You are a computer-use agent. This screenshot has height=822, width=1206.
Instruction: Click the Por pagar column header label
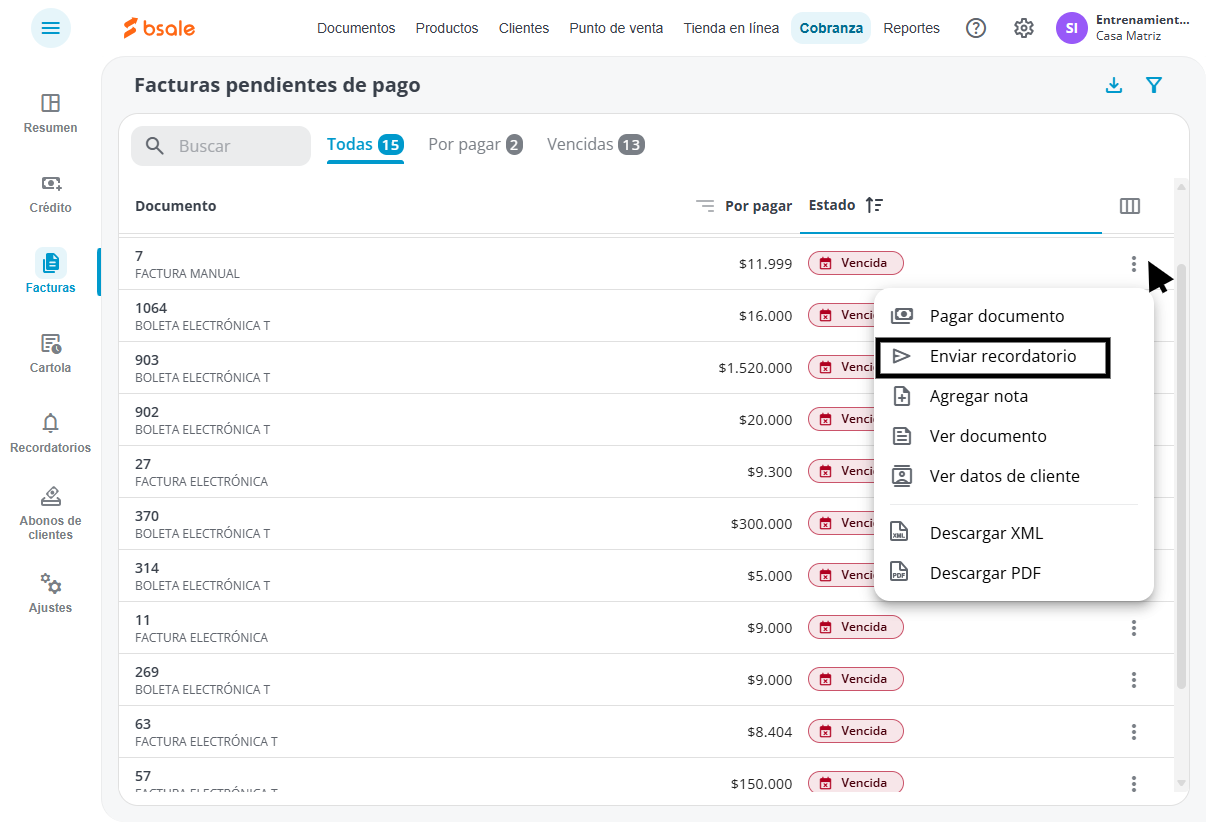[x=758, y=206]
